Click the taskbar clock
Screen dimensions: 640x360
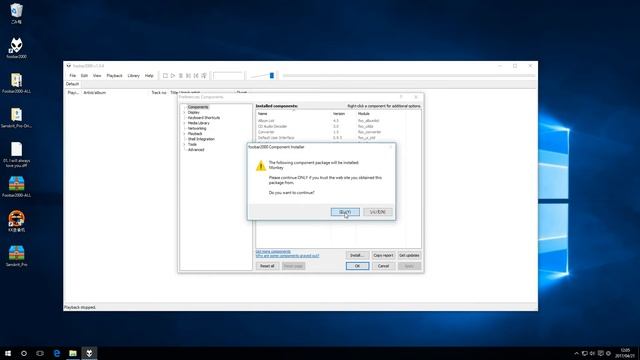coord(625,353)
